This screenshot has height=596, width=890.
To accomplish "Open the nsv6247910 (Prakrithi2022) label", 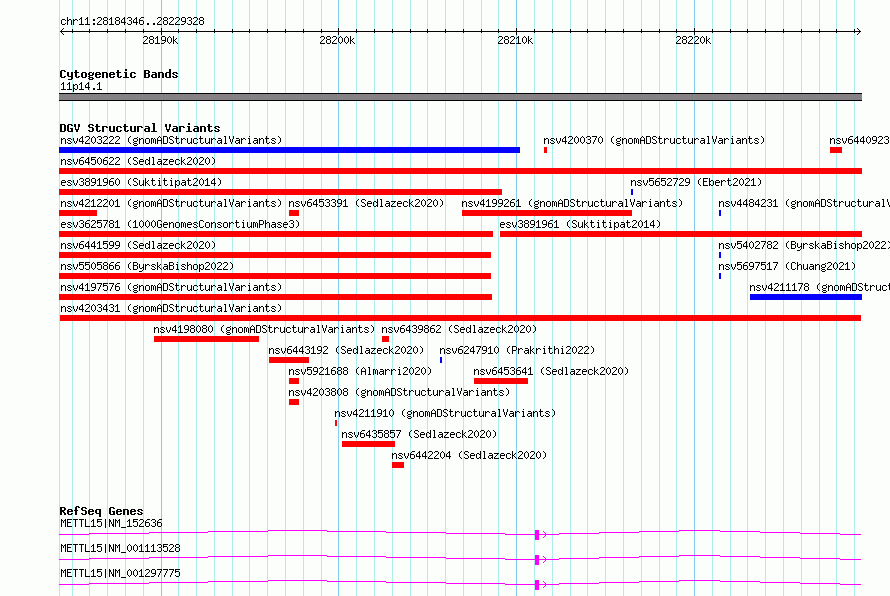I will [517, 350].
